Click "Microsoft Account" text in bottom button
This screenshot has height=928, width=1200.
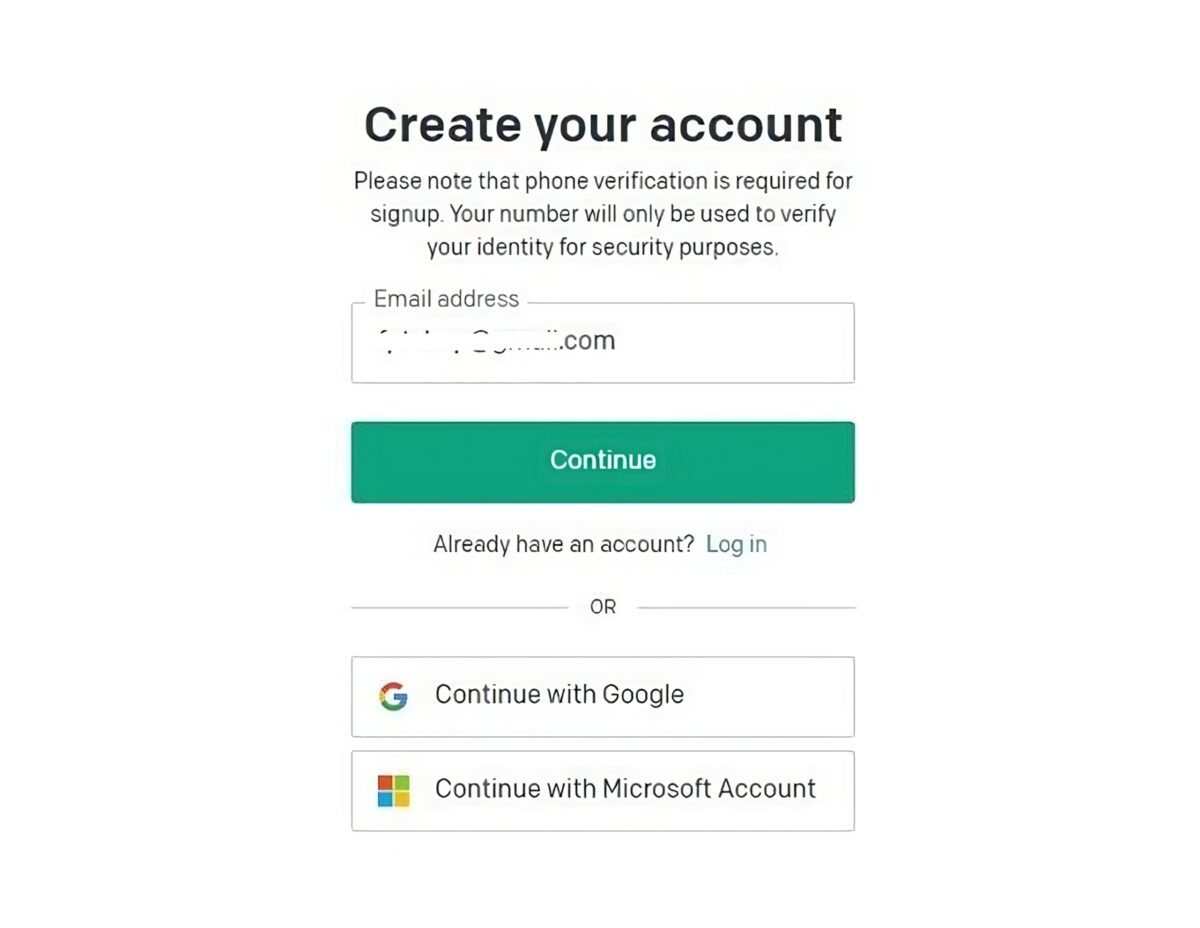tap(709, 788)
